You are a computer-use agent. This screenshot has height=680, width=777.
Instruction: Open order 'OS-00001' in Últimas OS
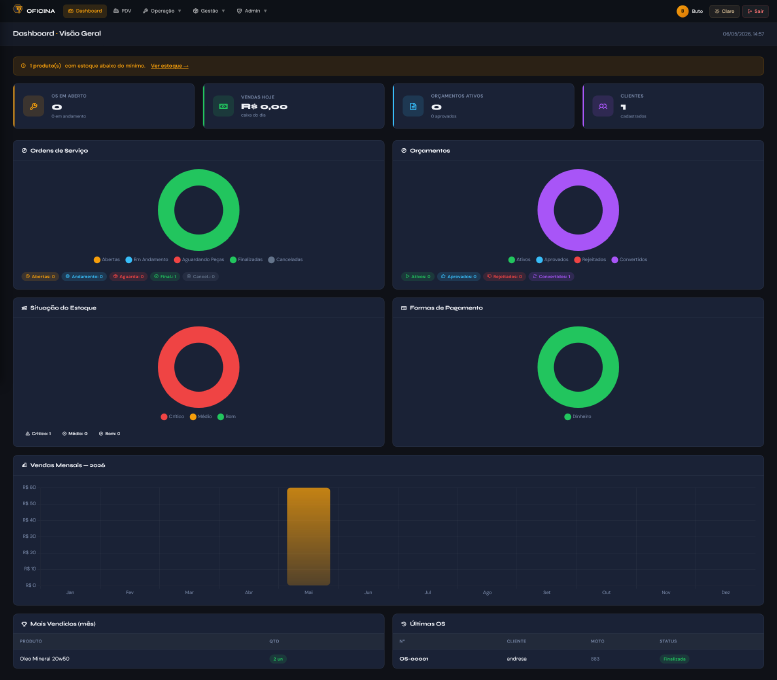414,659
